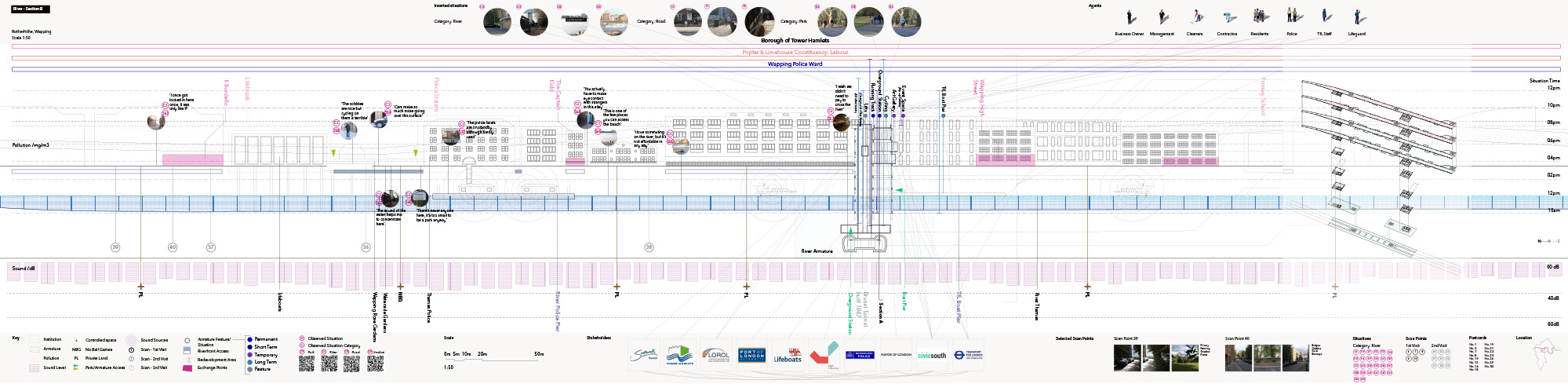The width and height of the screenshot is (1568, 384).
Task: Click the Port of London Authority logo
Action: coord(751,356)
